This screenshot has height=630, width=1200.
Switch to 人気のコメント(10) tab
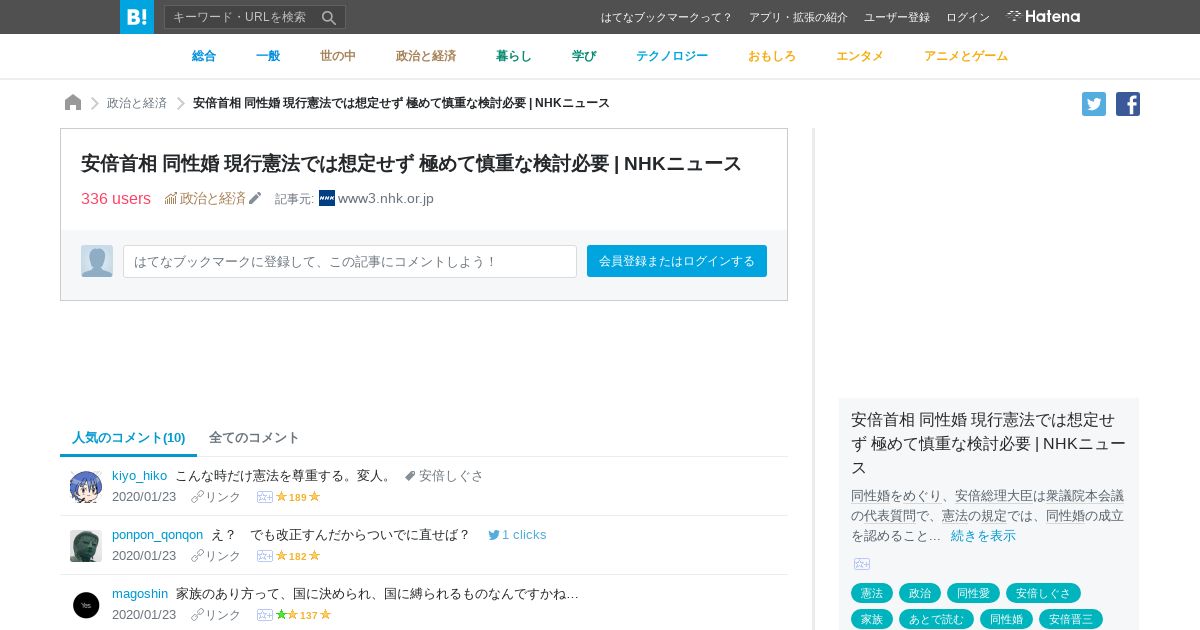point(128,438)
